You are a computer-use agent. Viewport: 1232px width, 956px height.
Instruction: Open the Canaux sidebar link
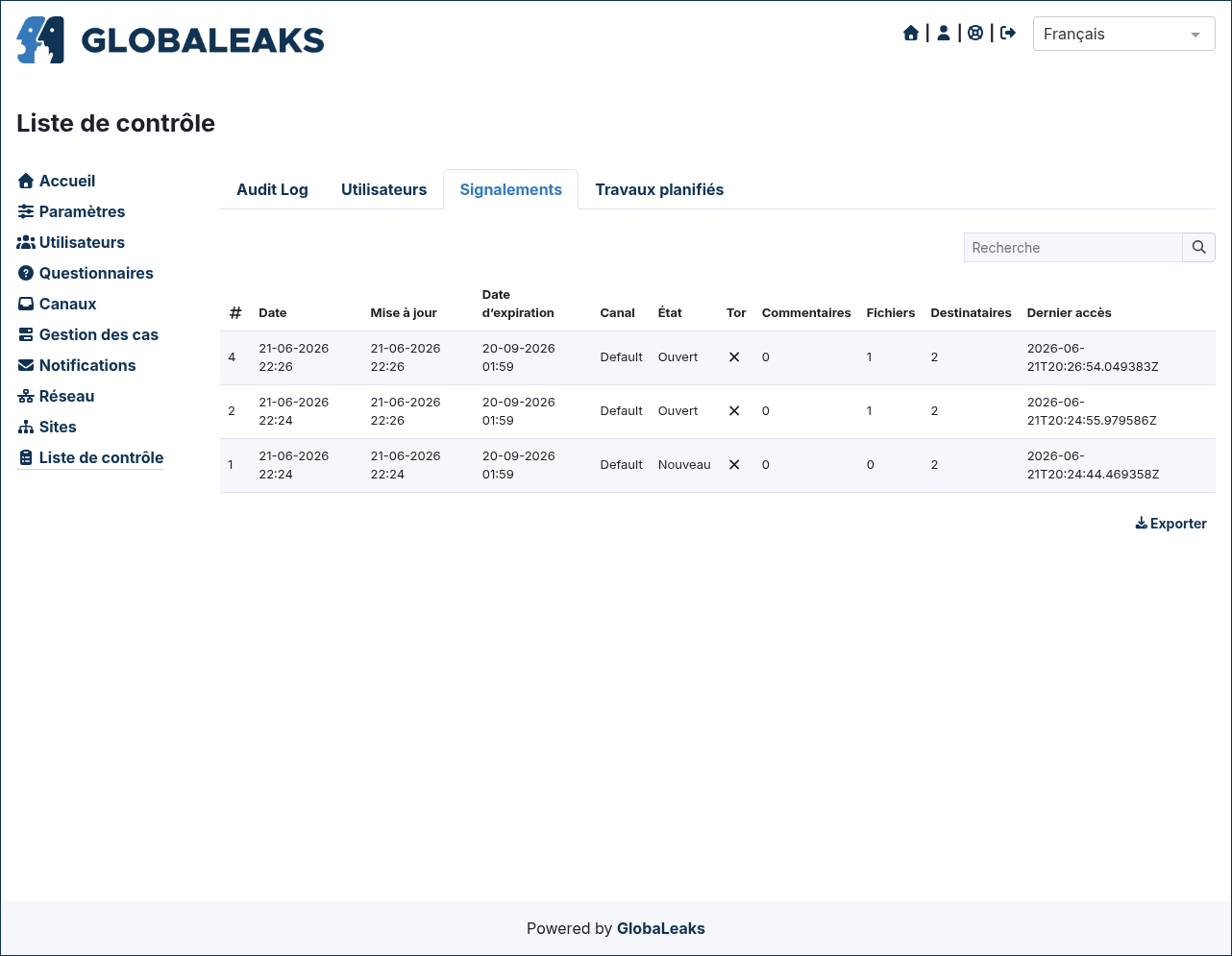click(67, 304)
